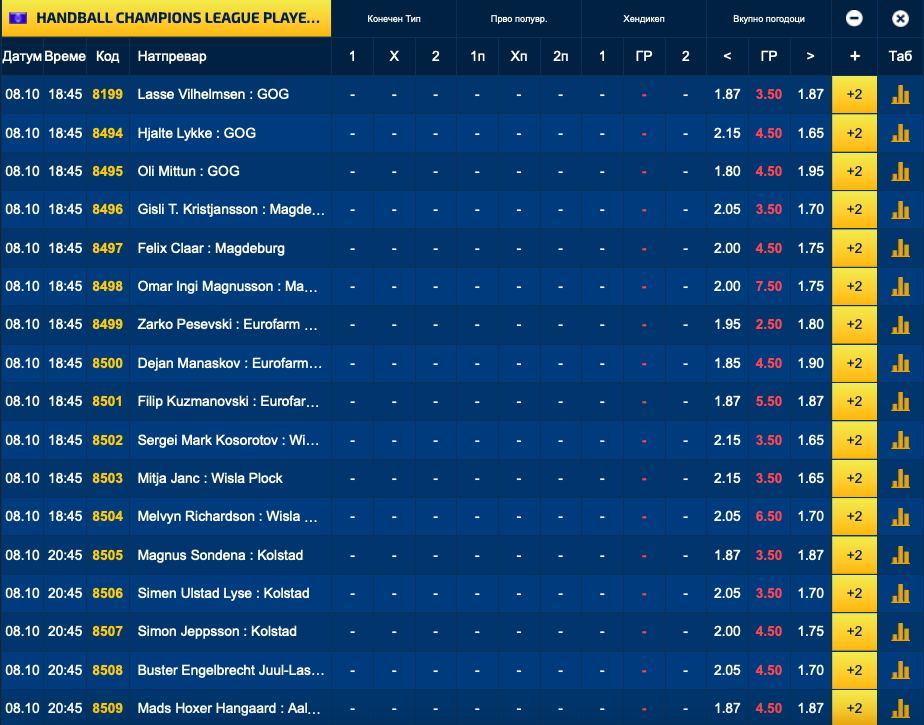The image size is (924, 725).
Task: Open table icon for Mitja Janc row
Action: [900, 478]
